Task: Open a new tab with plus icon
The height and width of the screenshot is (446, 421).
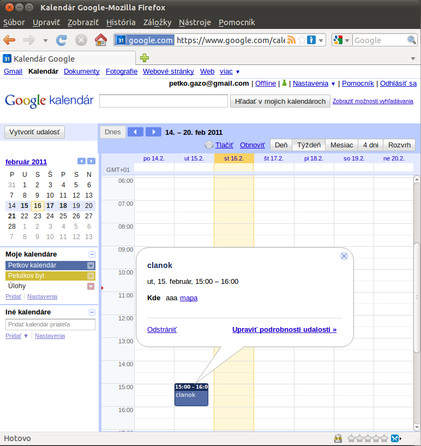Action: tap(144, 58)
